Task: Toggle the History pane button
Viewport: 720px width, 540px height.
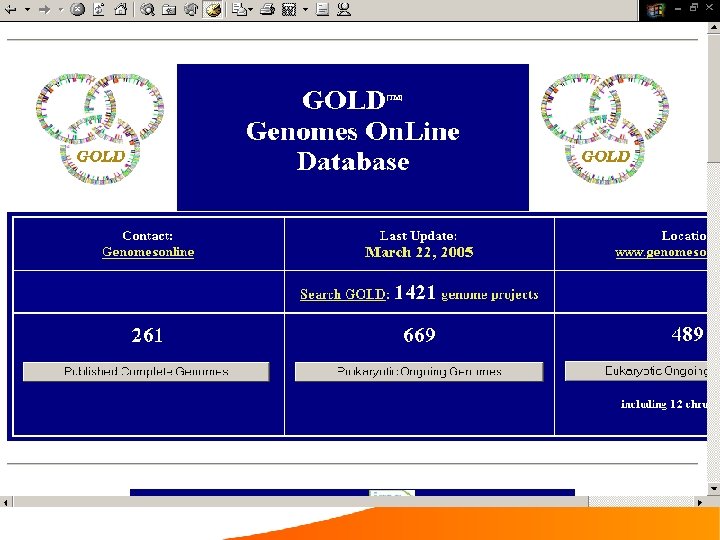Action: pyautogui.click(x=213, y=9)
